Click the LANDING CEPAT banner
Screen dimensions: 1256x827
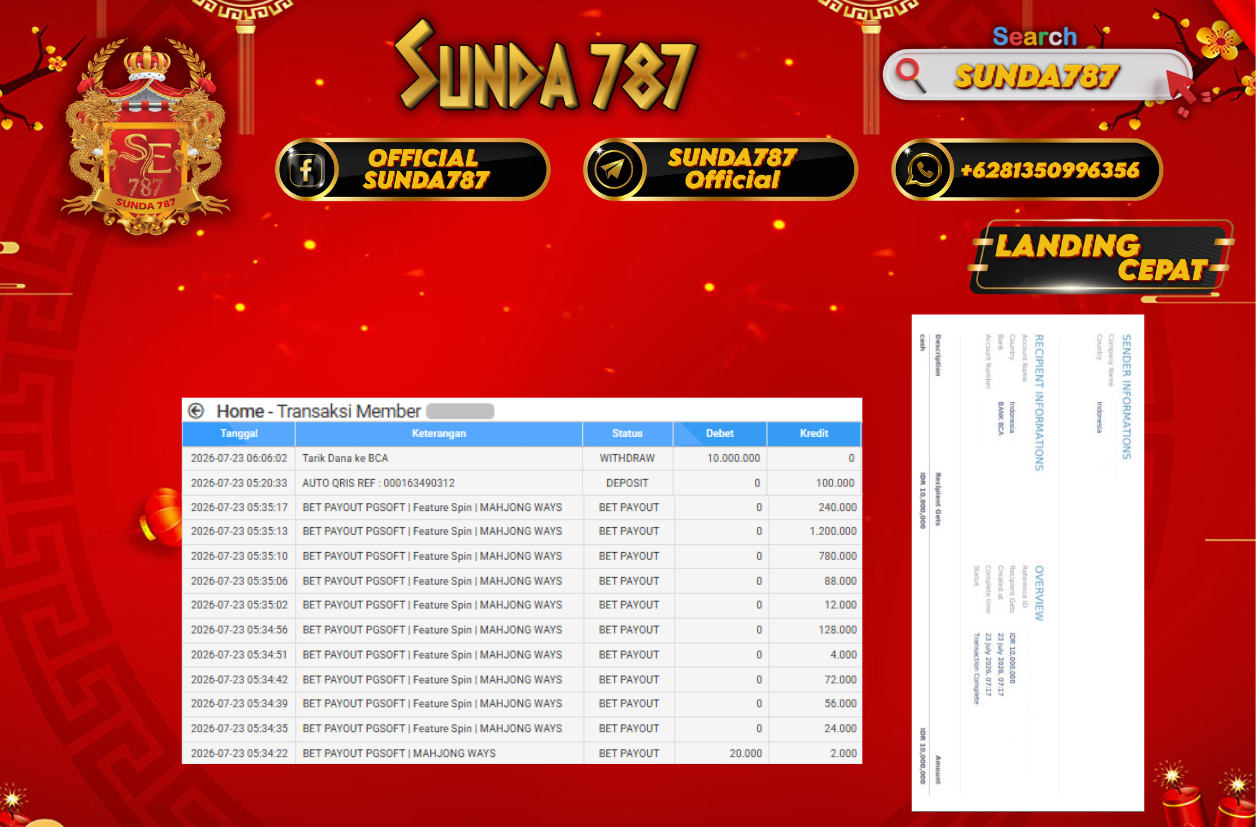click(1100, 257)
